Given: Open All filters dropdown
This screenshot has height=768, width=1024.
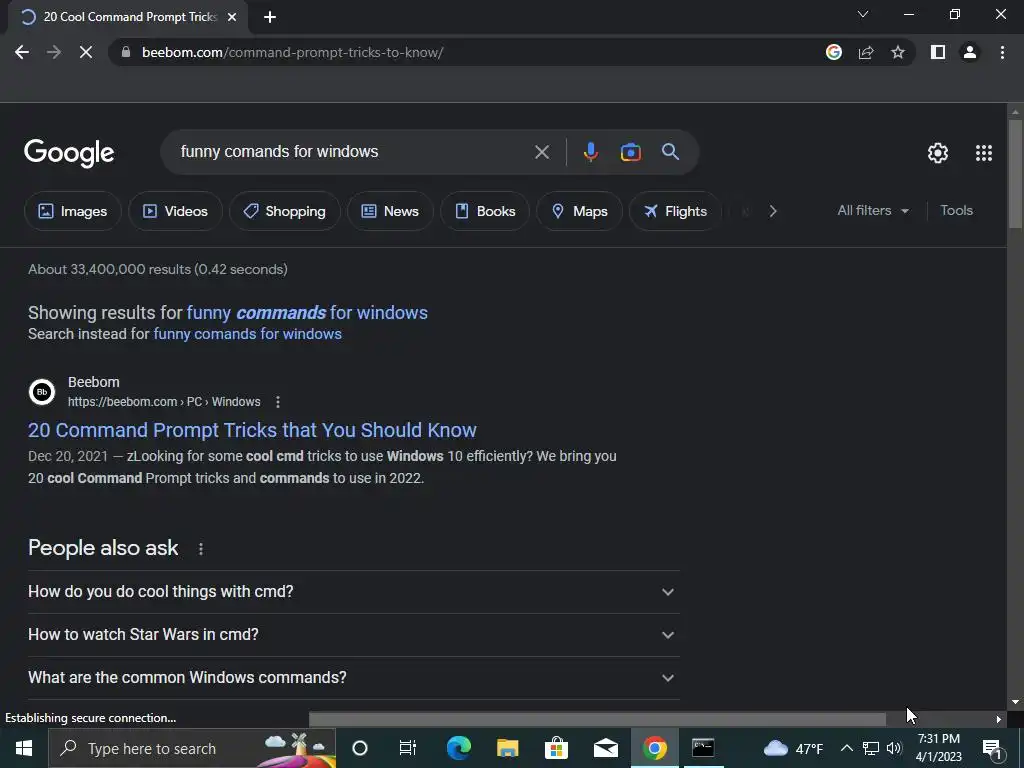Looking at the screenshot, I should point(872,210).
